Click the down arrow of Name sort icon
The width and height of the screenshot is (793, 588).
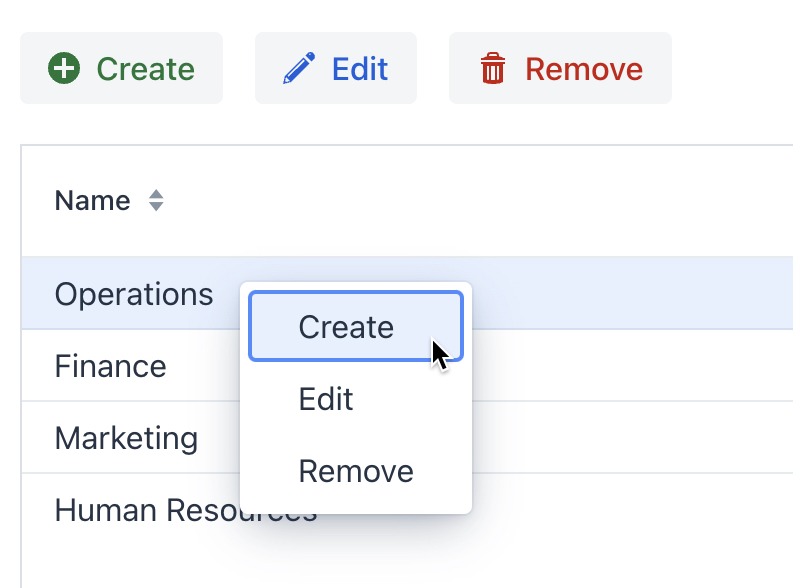pos(155,207)
